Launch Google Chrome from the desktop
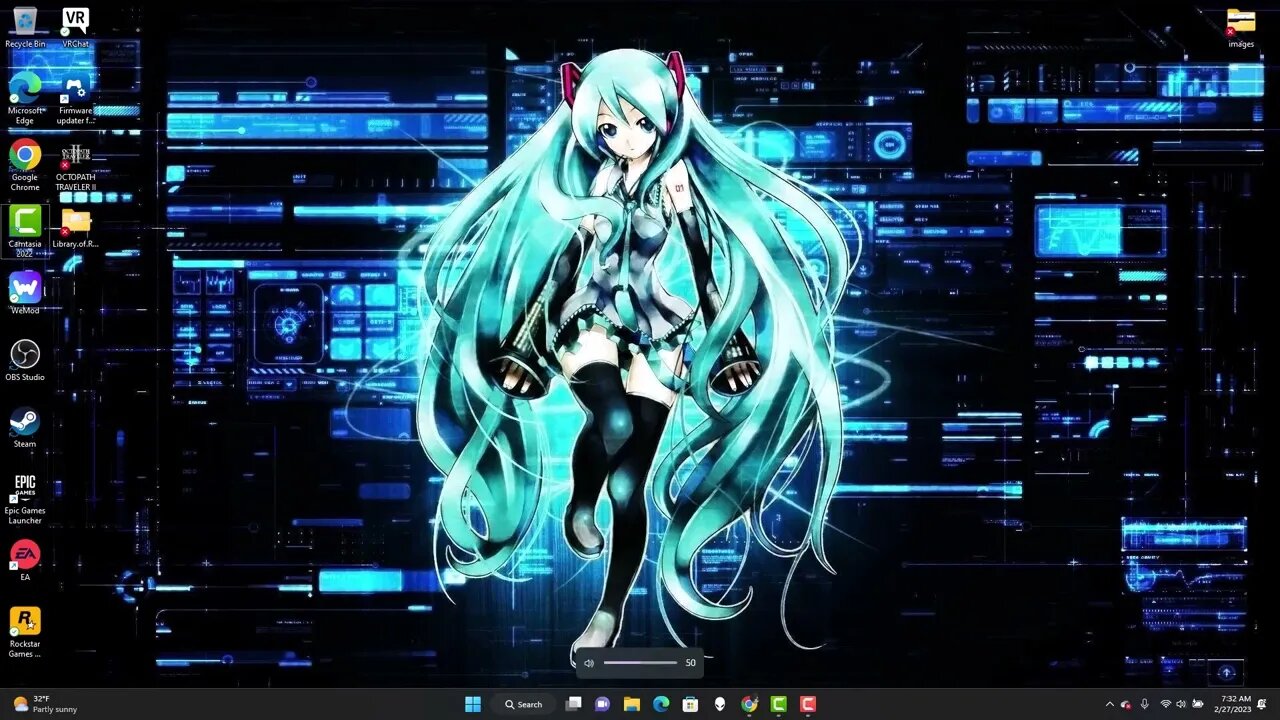 (25, 165)
